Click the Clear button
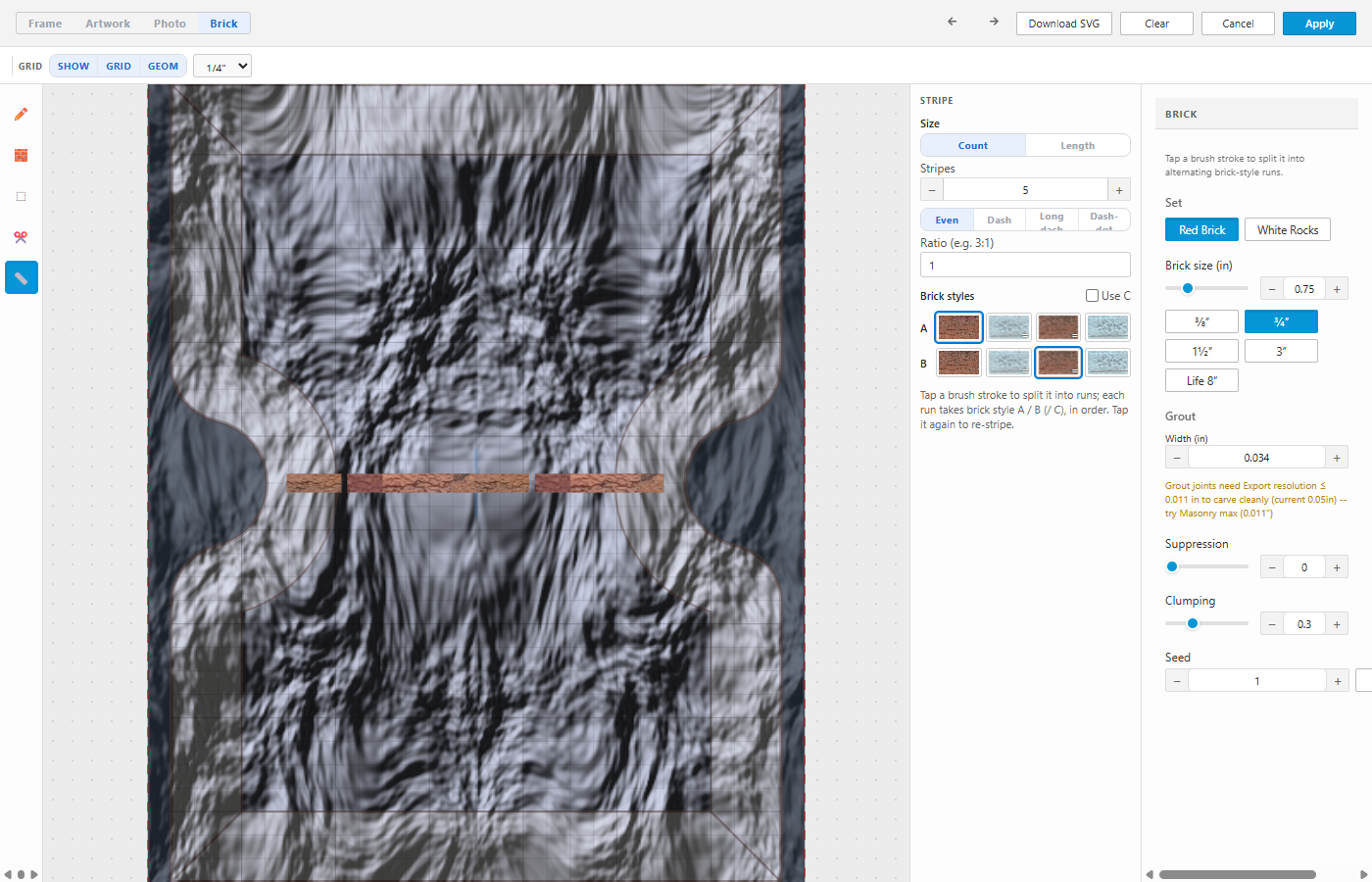The width and height of the screenshot is (1372, 882). [x=1156, y=24]
